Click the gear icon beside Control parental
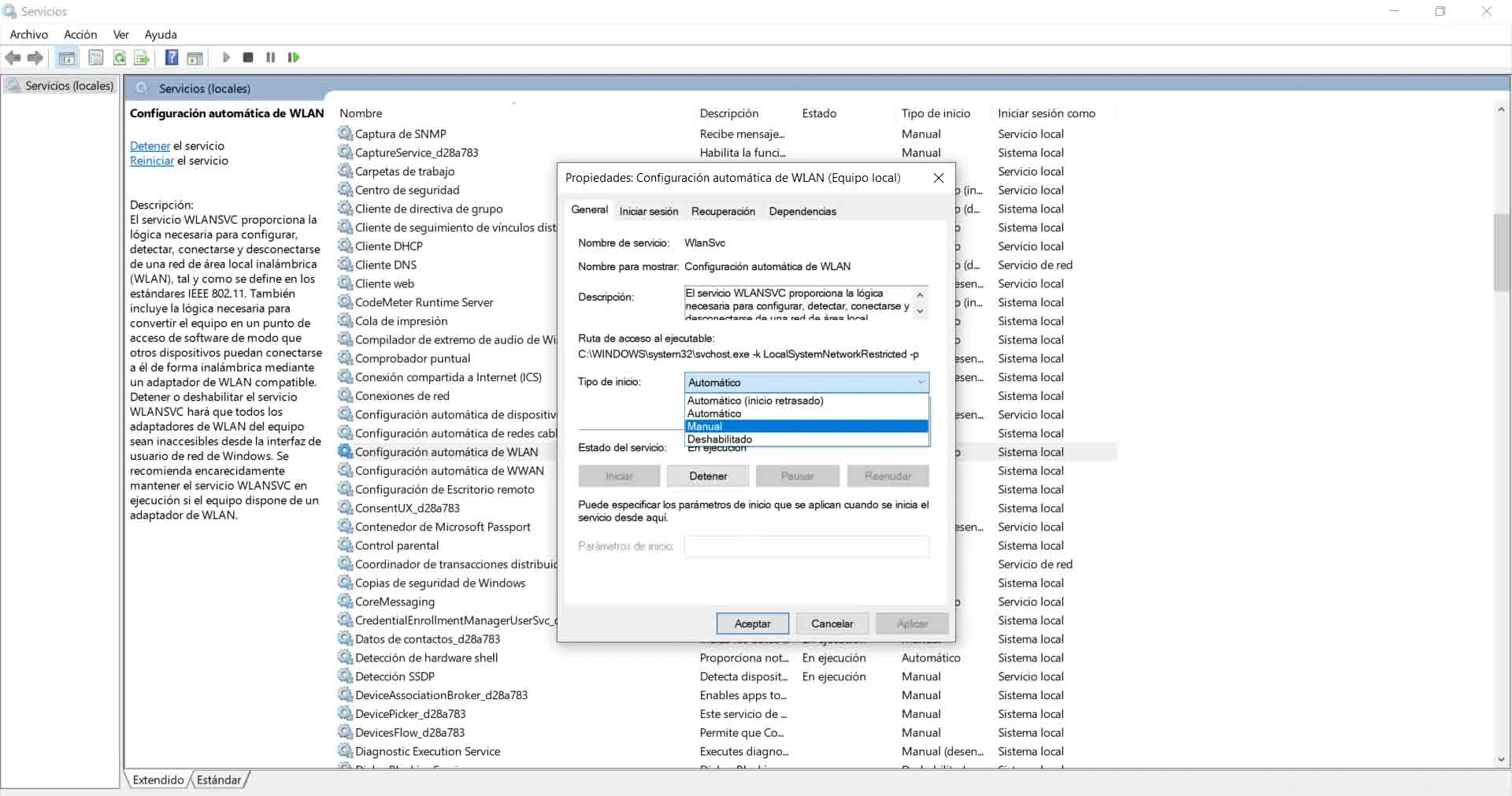The height and width of the screenshot is (796, 1512). click(x=345, y=545)
